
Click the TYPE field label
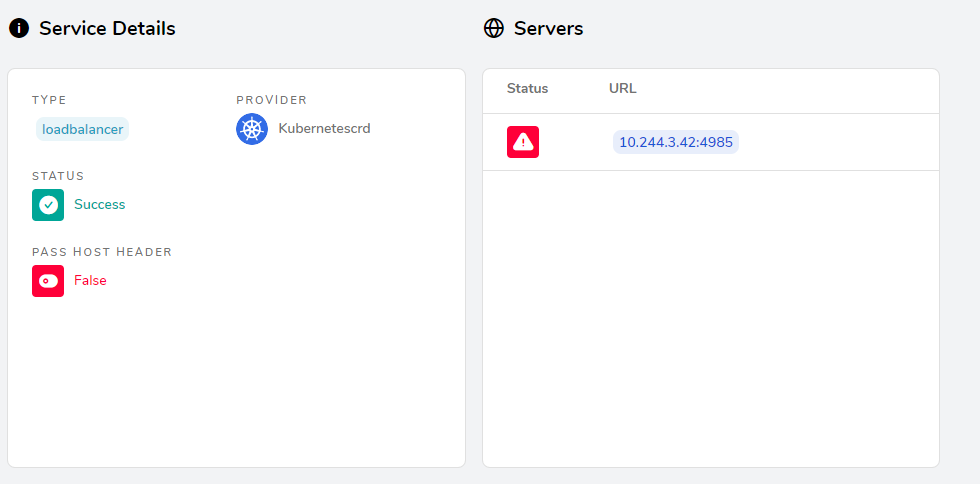point(49,100)
